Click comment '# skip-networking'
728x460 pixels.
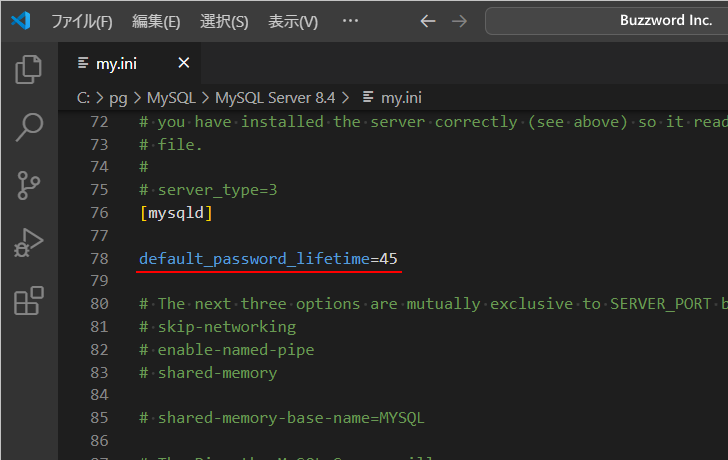[218, 327]
